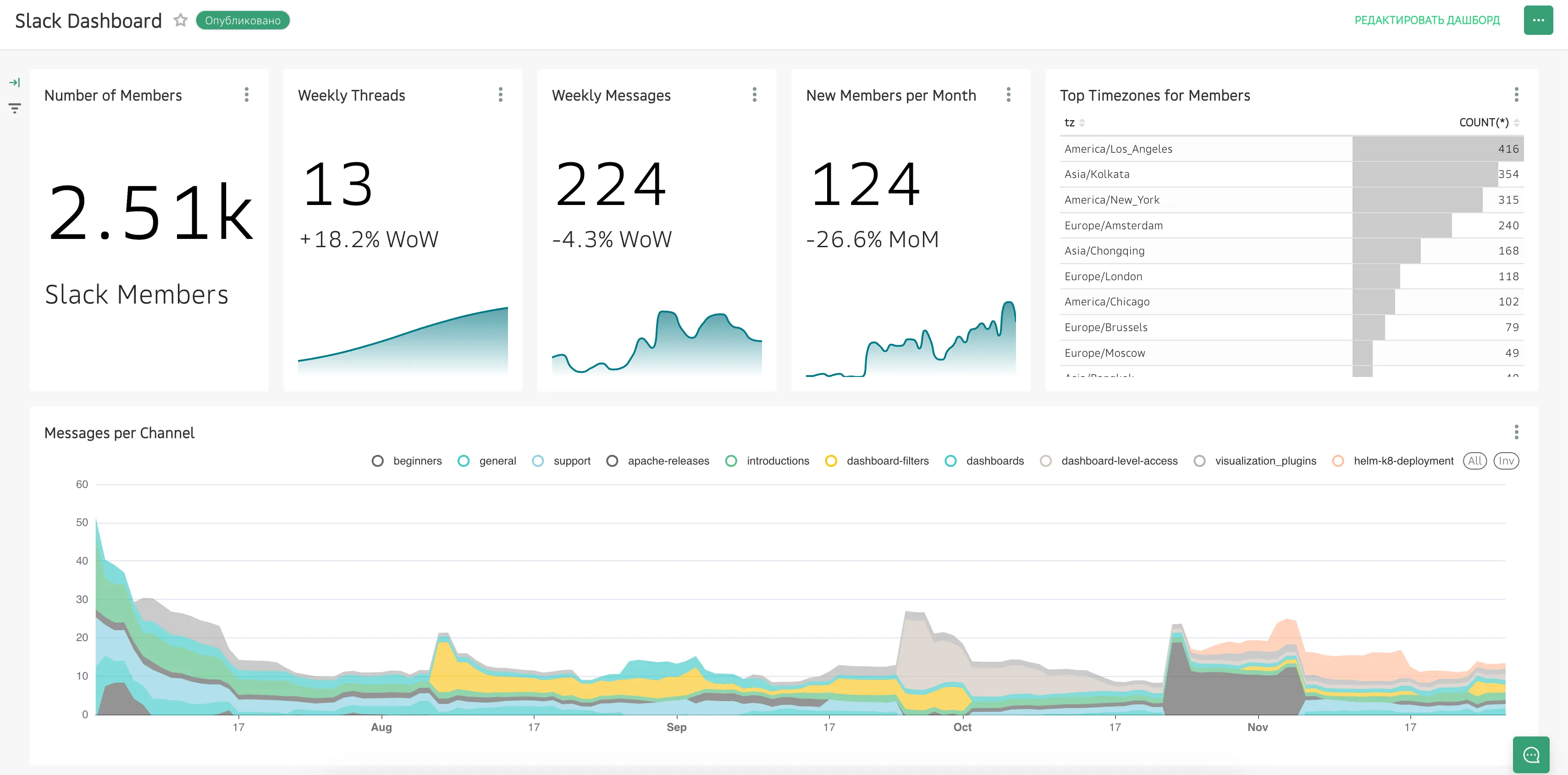The image size is (1568, 775).
Task: Click the Europe/Amsterdam timezone row
Action: pyautogui.click(x=1291, y=226)
